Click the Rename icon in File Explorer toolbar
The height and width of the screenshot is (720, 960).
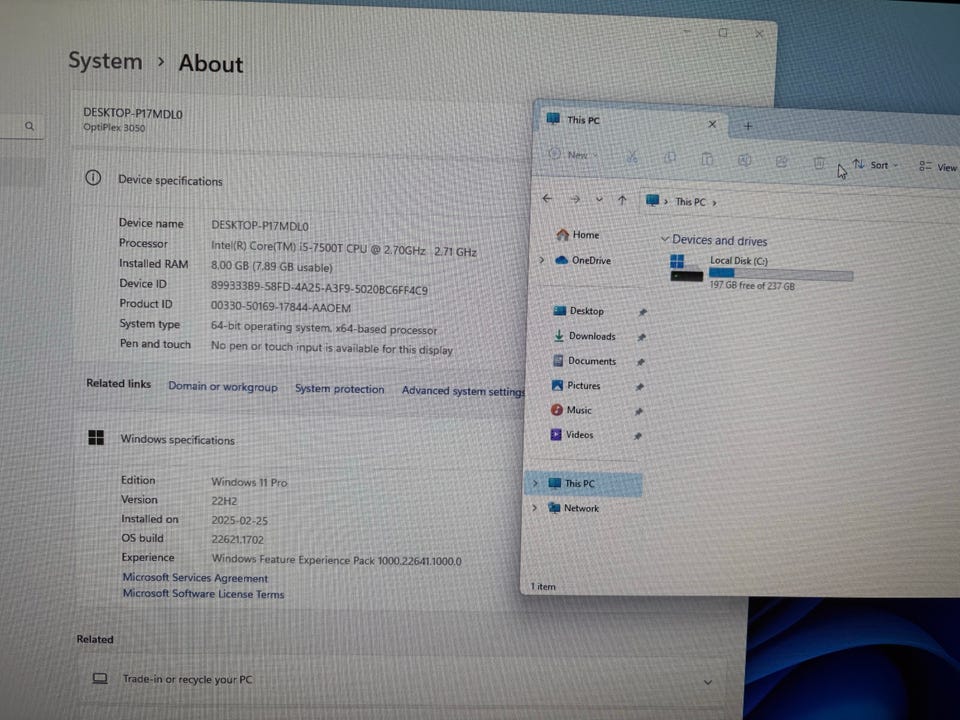point(744,160)
